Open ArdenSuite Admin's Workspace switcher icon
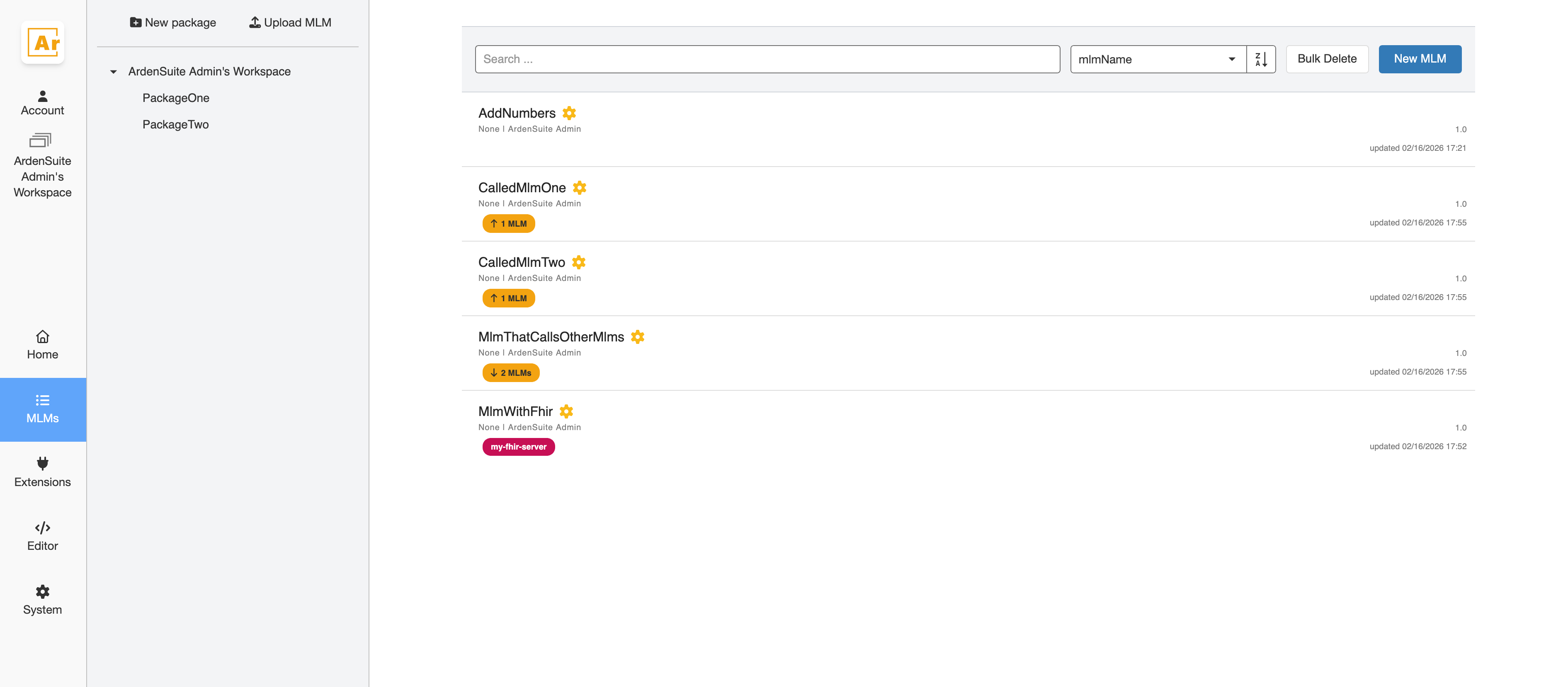 [40, 140]
